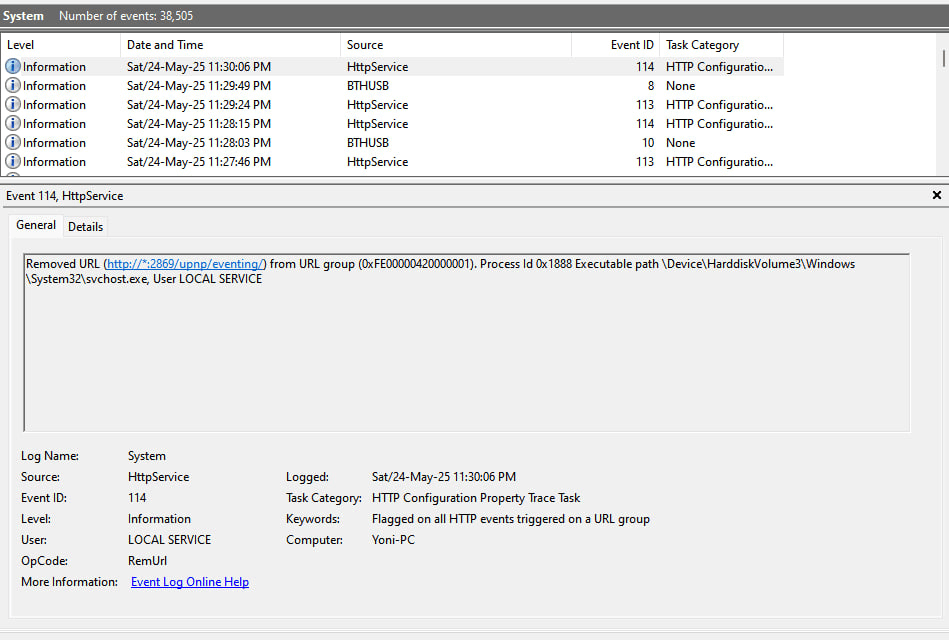Click info icon of 11:30:06 PM event
949x640 pixels.
pos(13,66)
